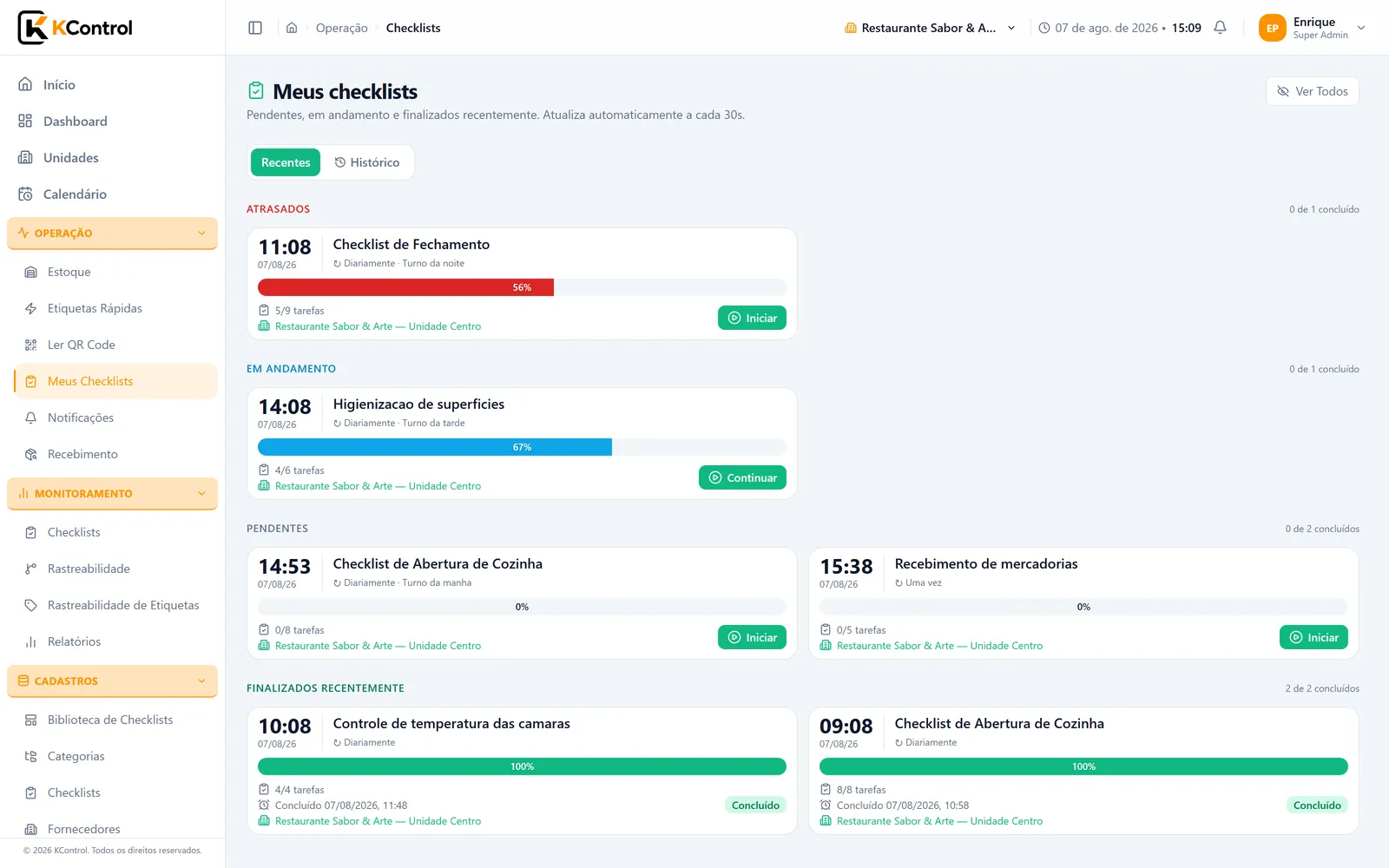Open the Enrique user menu chevron
Screen dimensions: 1389x868
coord(1361,28)
